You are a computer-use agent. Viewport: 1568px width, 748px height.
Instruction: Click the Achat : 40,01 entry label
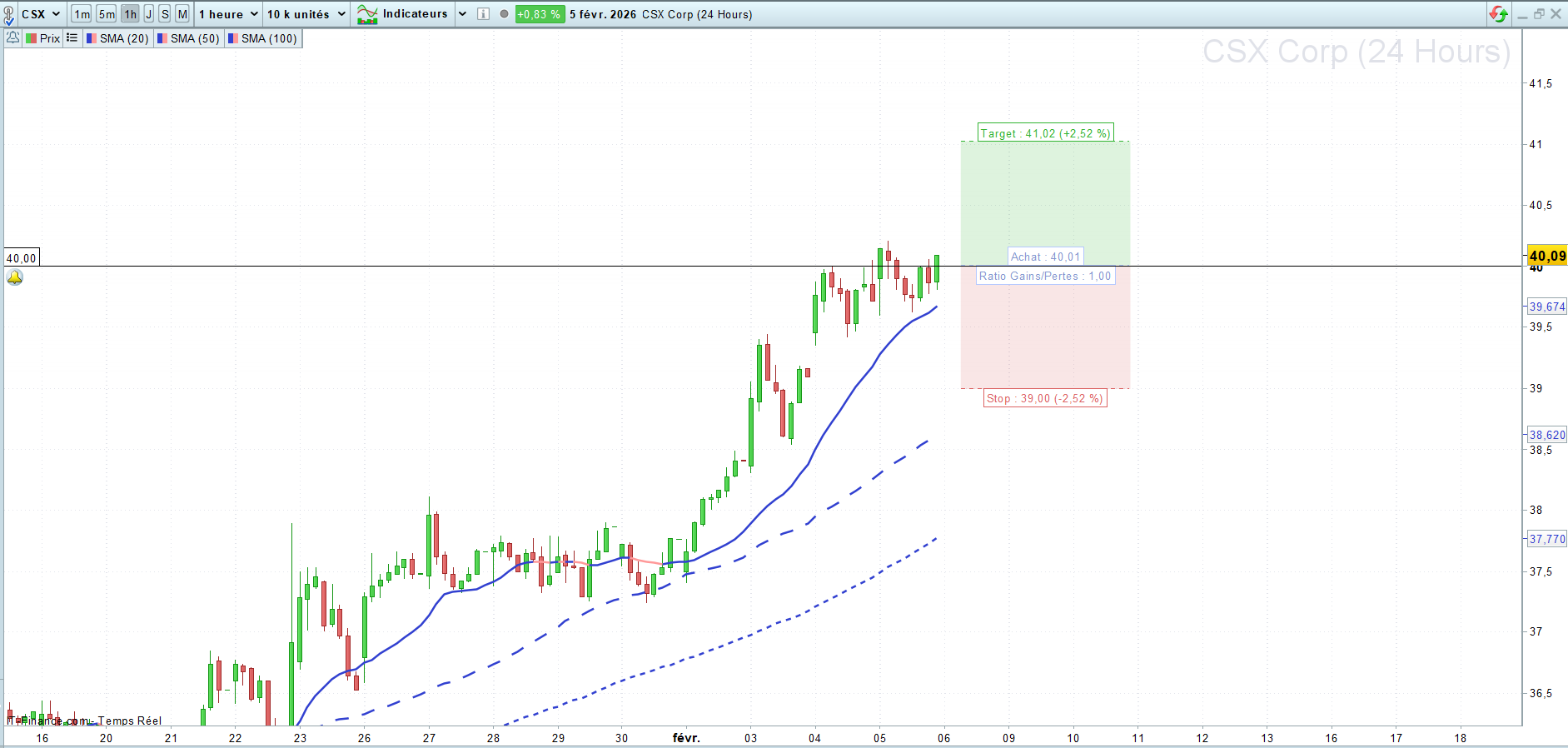pyautogui.click(x=1045, y=257)
